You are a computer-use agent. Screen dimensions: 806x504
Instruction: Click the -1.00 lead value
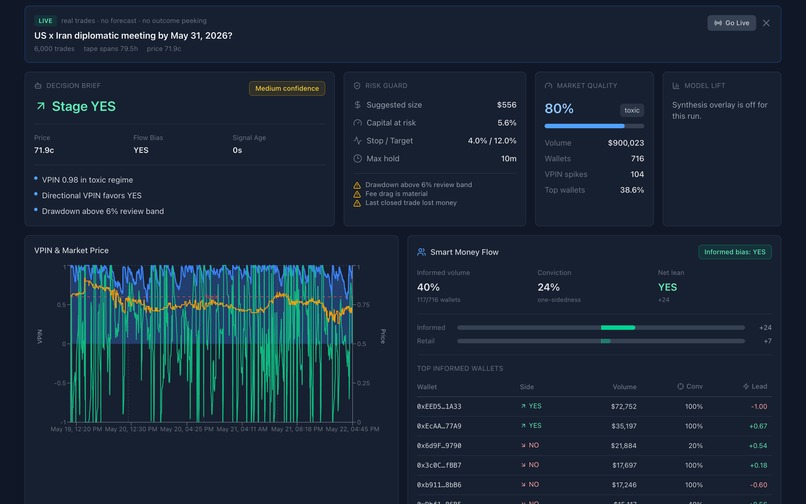tap(759, 406)
